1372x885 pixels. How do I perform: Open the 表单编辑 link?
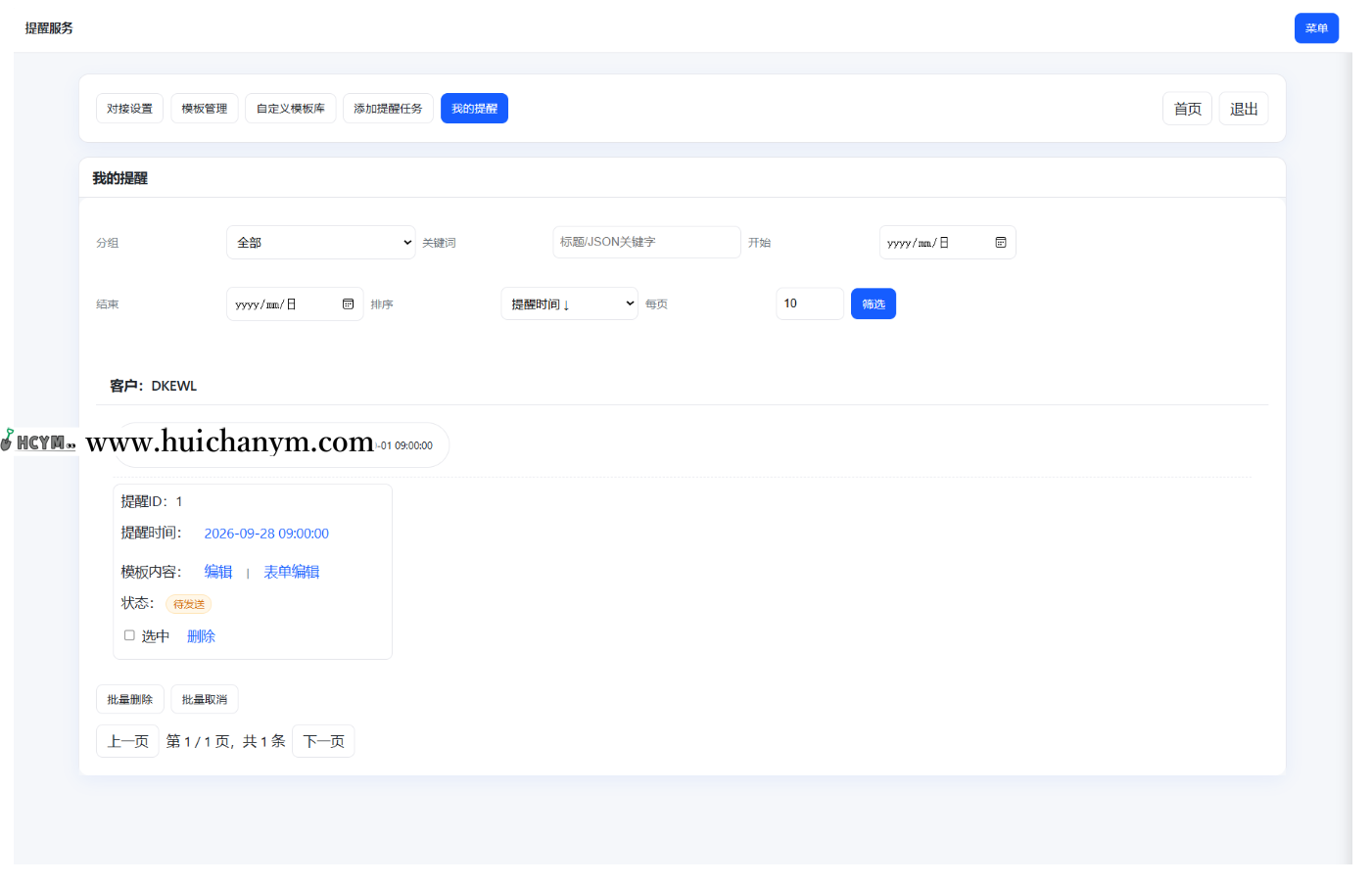pos(291,572)
